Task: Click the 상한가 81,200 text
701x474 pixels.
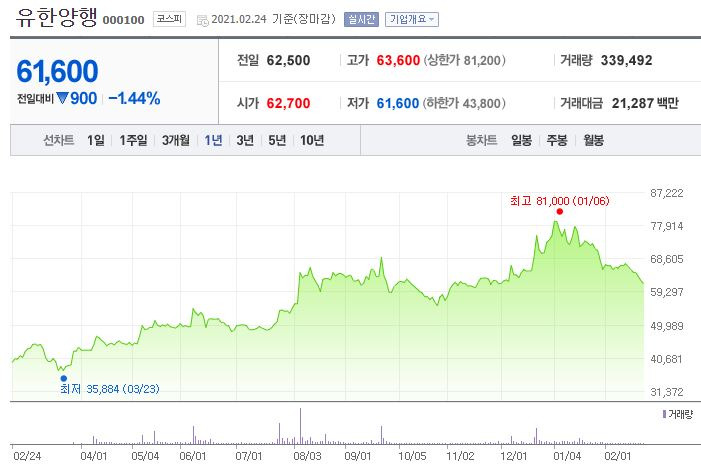Action: point(465,60)
